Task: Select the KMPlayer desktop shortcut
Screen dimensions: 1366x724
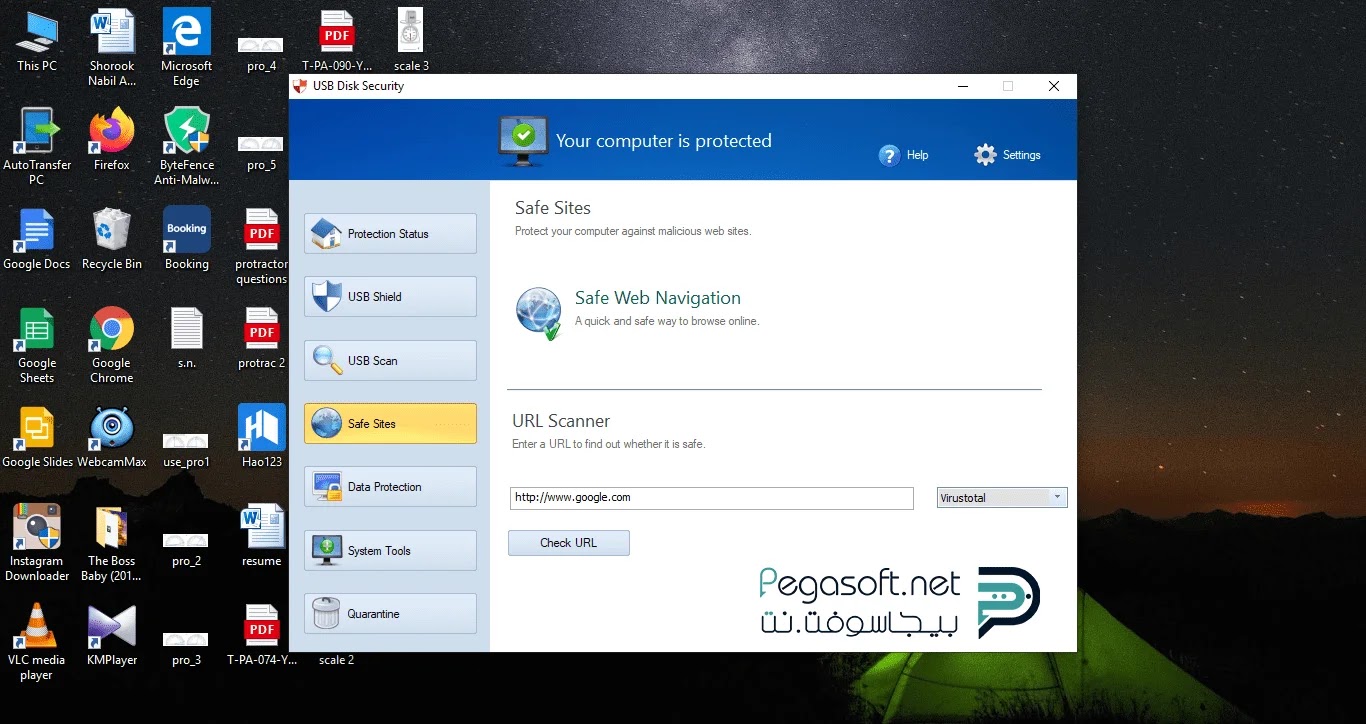Action: coord(112,635)
